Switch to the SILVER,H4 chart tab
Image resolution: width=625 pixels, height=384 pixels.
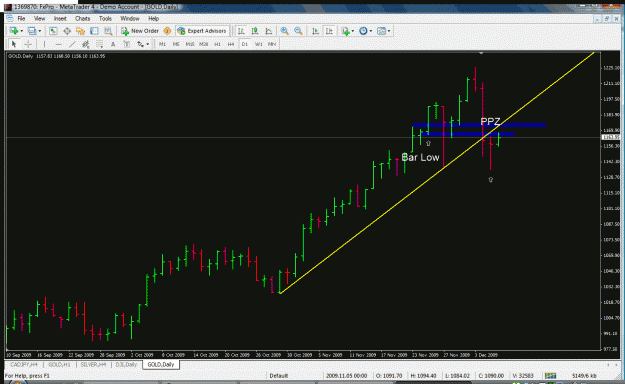click(x=93, y=364)
